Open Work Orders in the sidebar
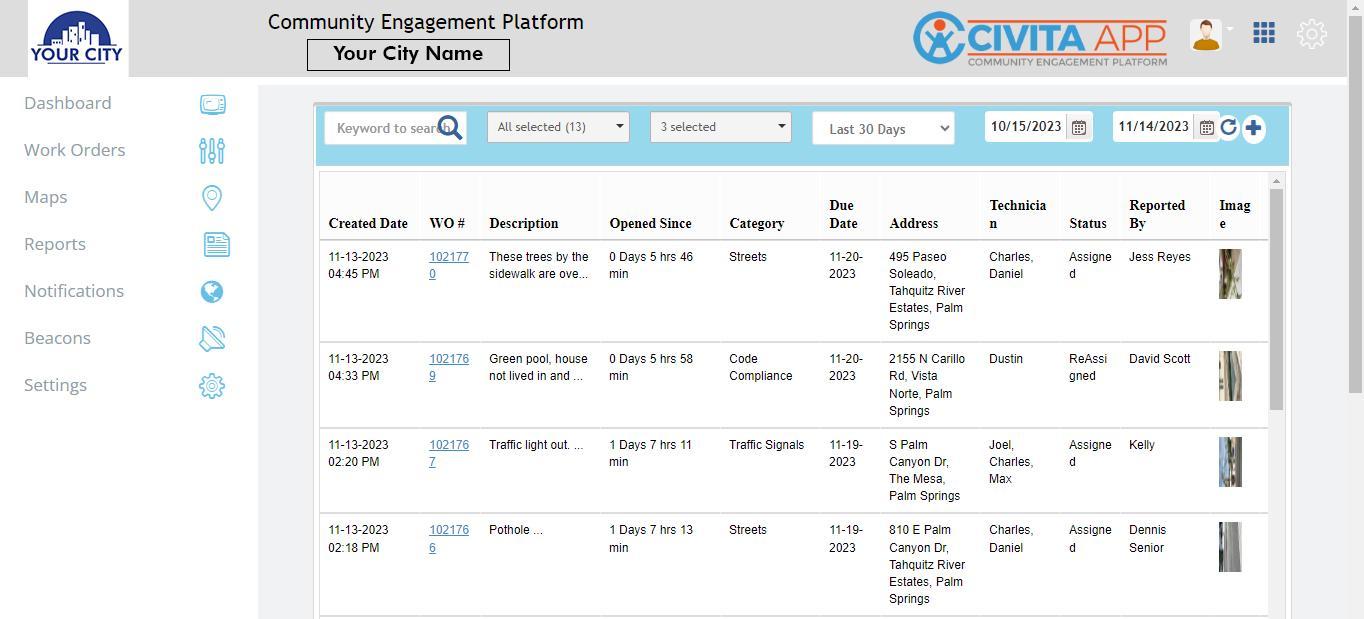 pos(75,150)
